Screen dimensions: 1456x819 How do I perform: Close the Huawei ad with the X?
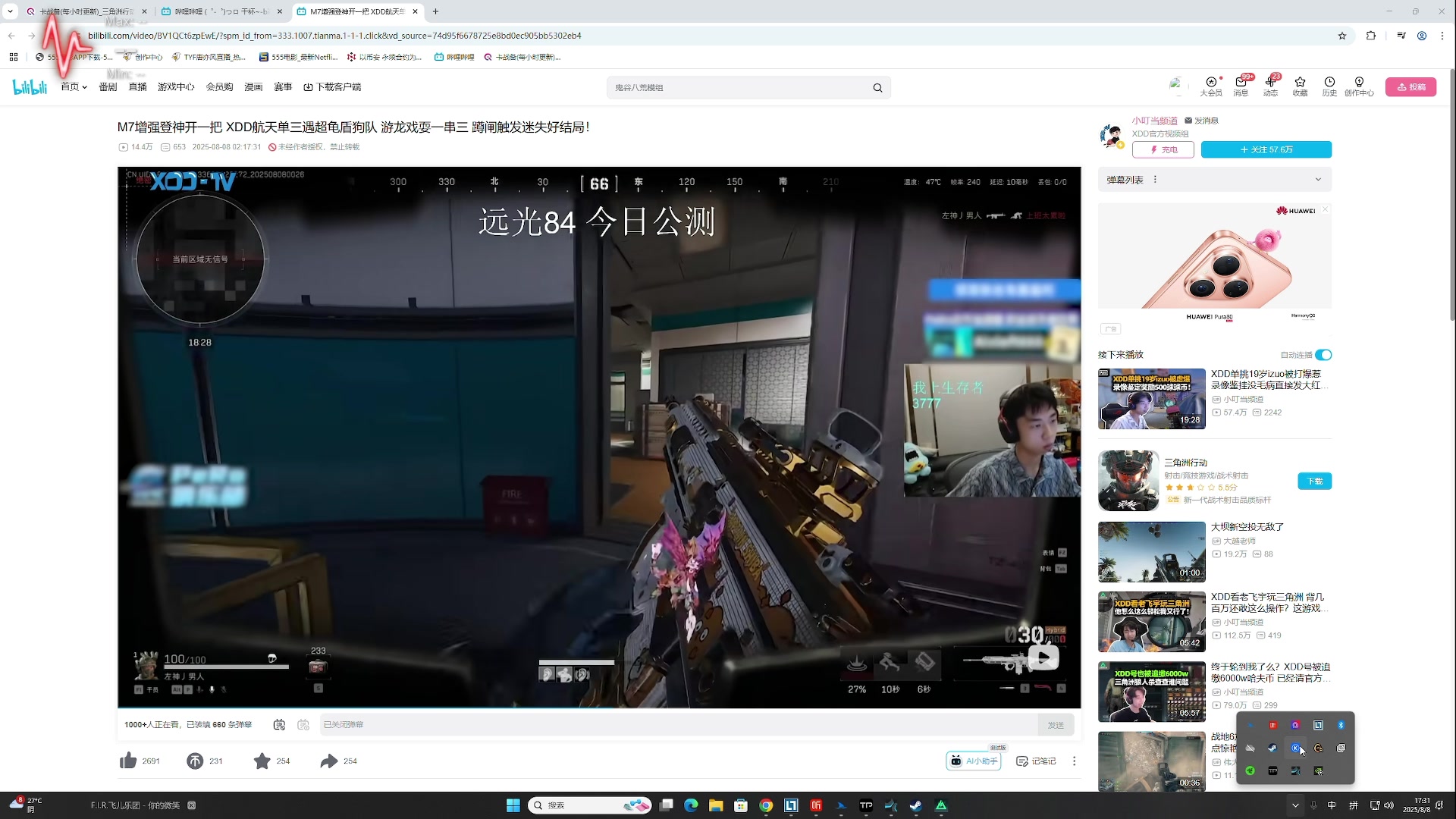pos(1326,209)
